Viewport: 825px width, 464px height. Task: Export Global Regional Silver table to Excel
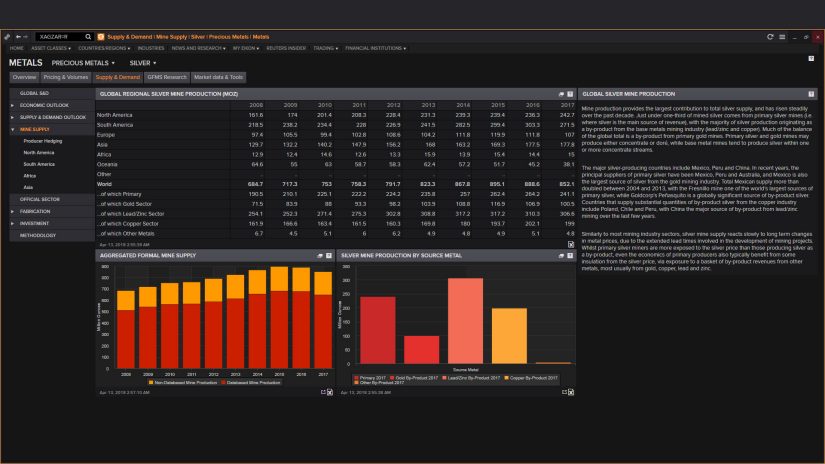[x=571, y=244]
